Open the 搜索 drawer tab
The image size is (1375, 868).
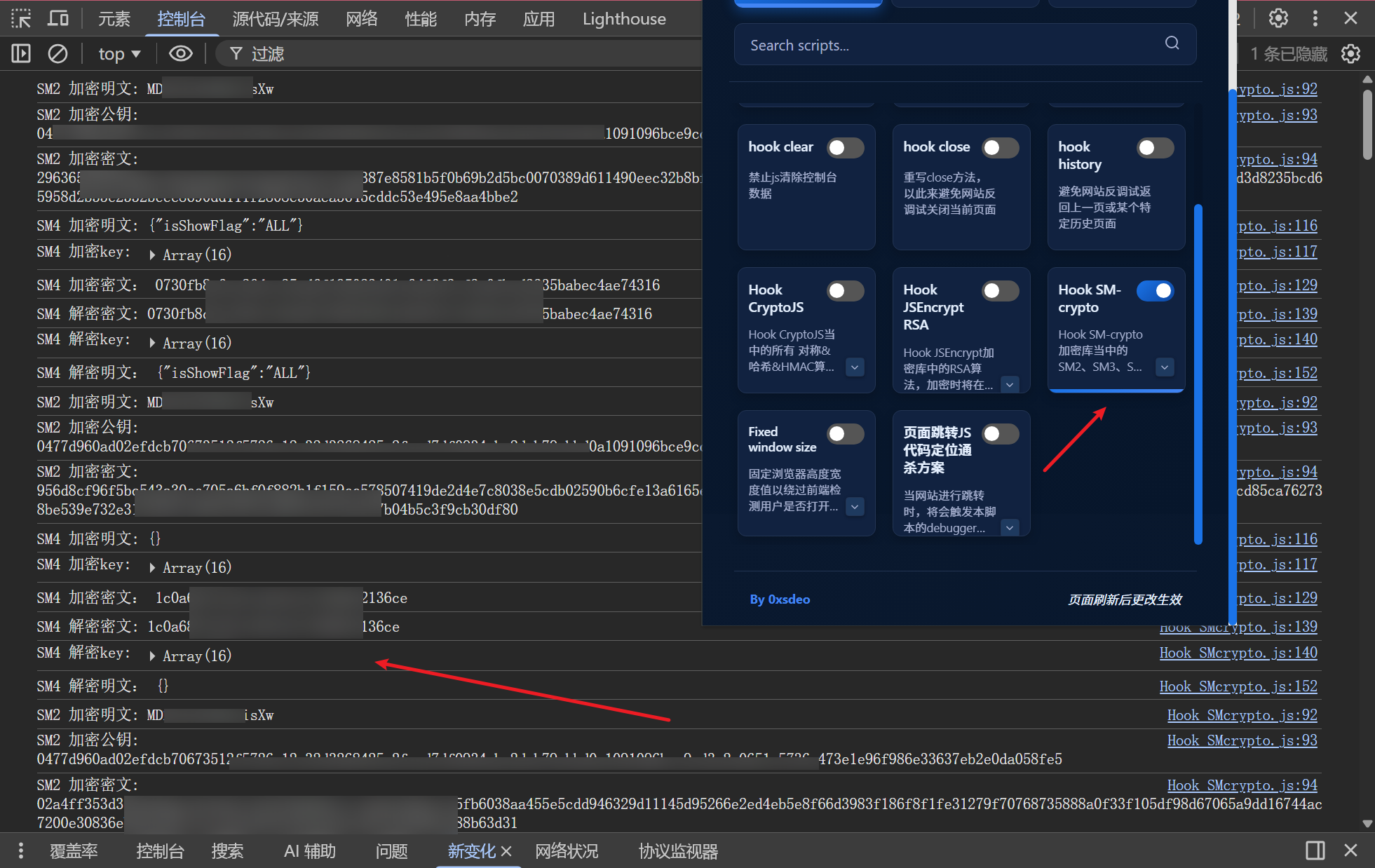(x=227, y=851)
